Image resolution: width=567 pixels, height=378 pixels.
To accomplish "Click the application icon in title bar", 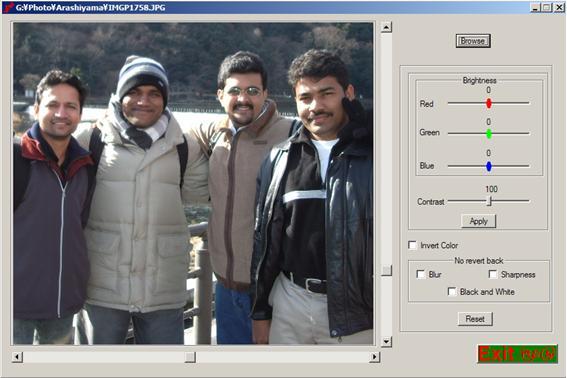I will click(x=8, y=7).
